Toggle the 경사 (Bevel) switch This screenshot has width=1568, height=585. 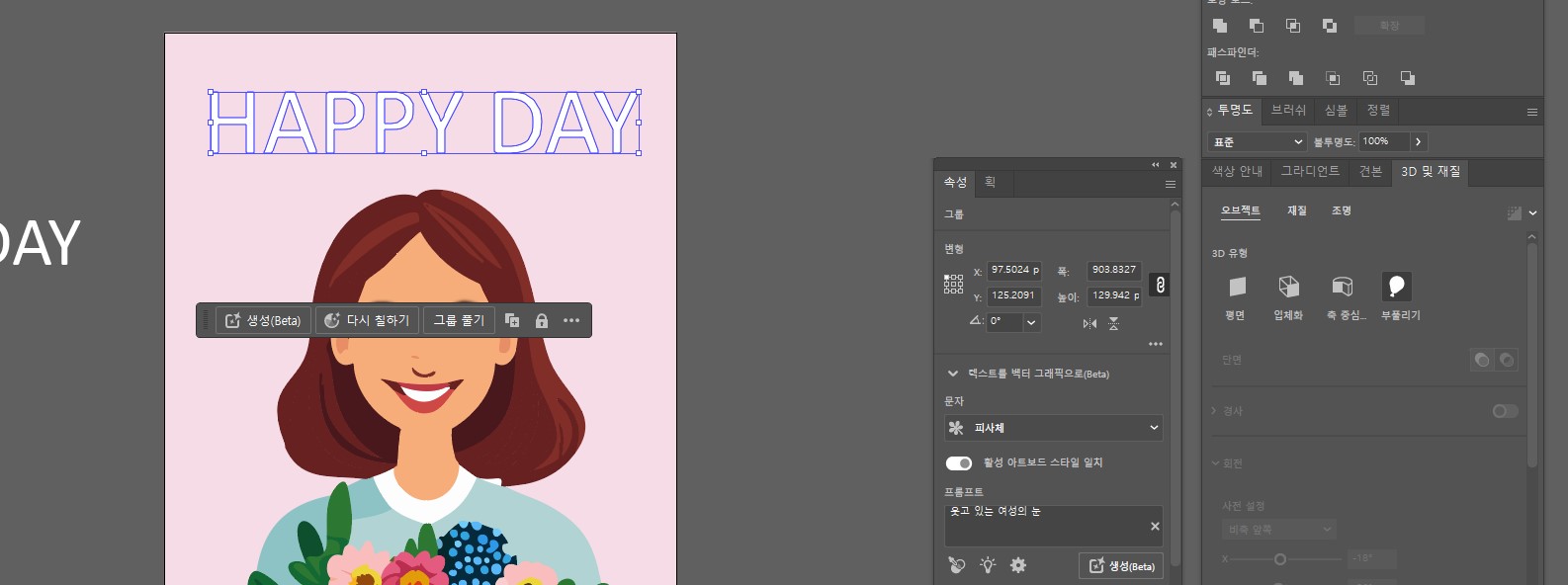[1505, 411]
